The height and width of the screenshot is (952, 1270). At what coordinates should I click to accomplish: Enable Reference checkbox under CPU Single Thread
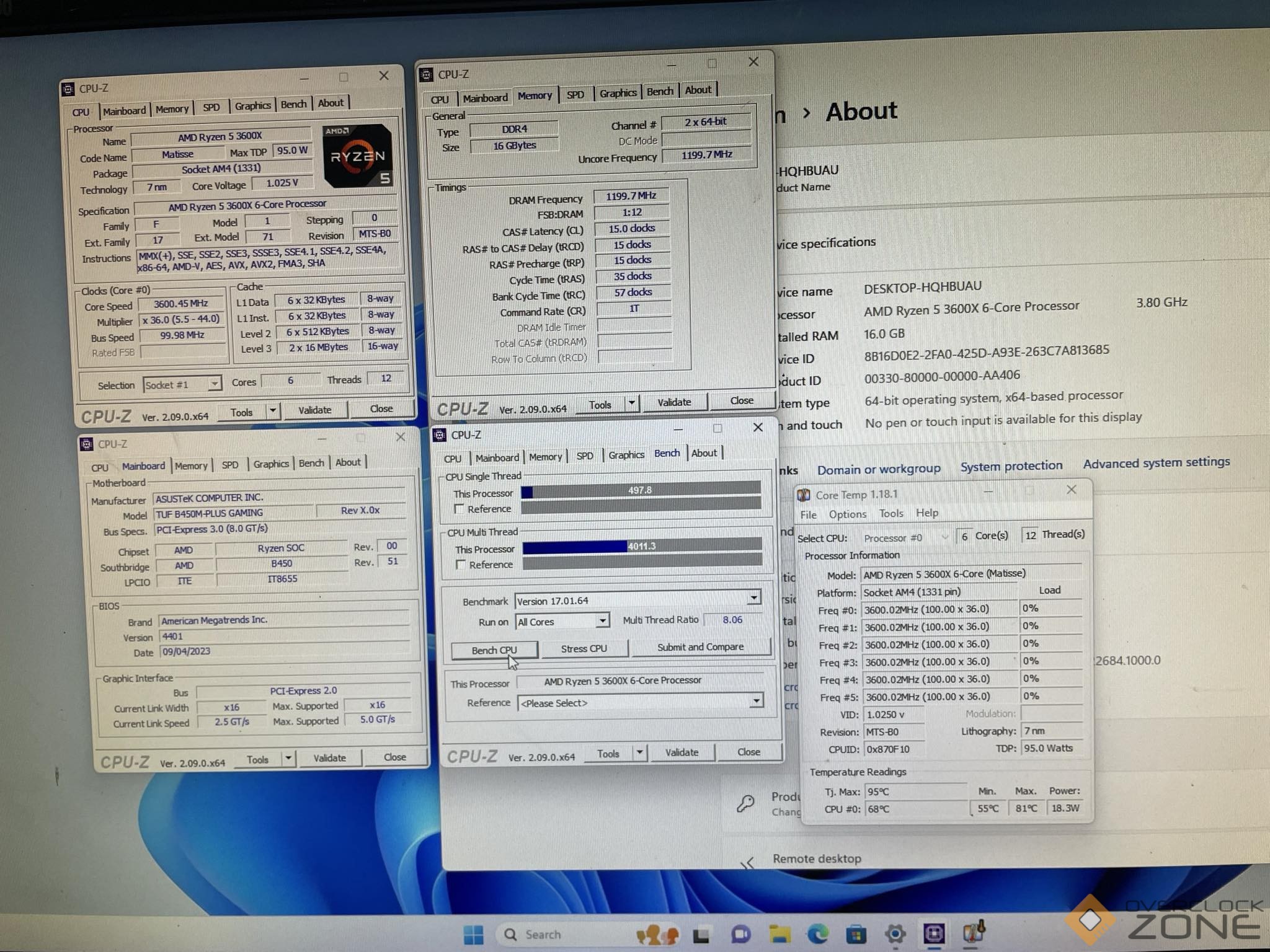(460, 509)
